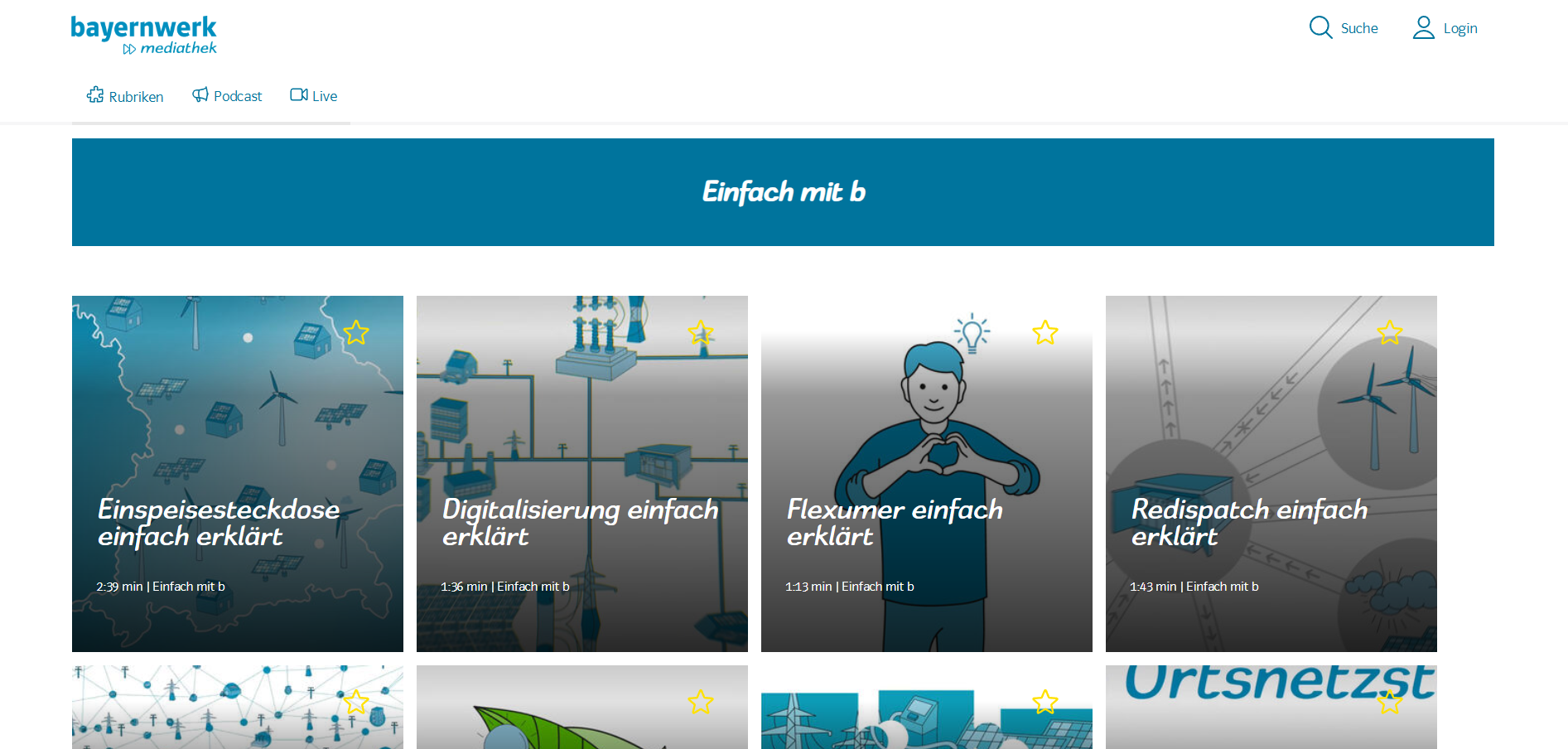Viewport: 1568px width, 749px height.
Task: Star the Redispatch einfach erklärt video
Action: coord(1390,332)
